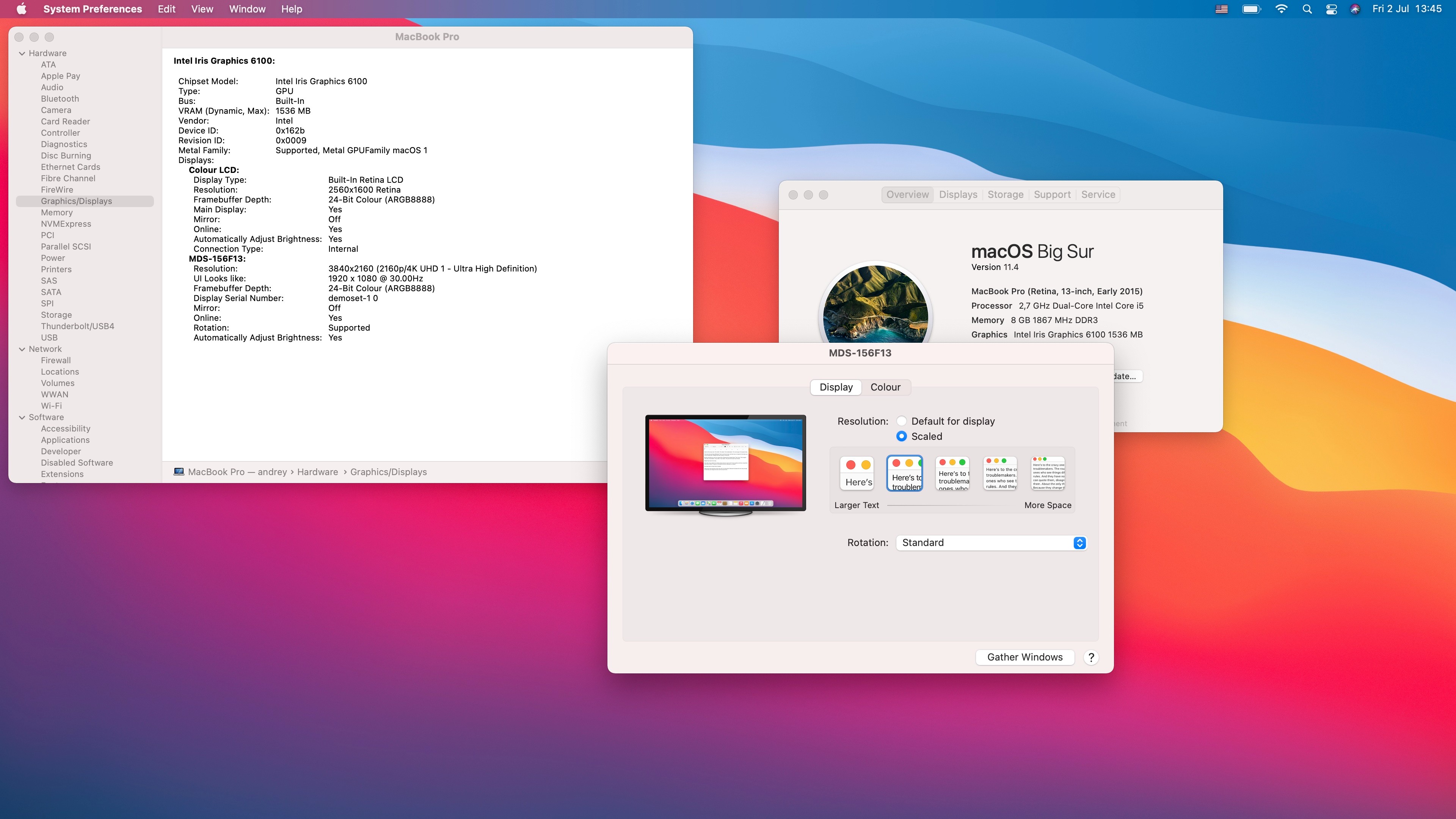Open the System Preferences menu
This screenshot has height=819, width=1456.
point(93,9)
